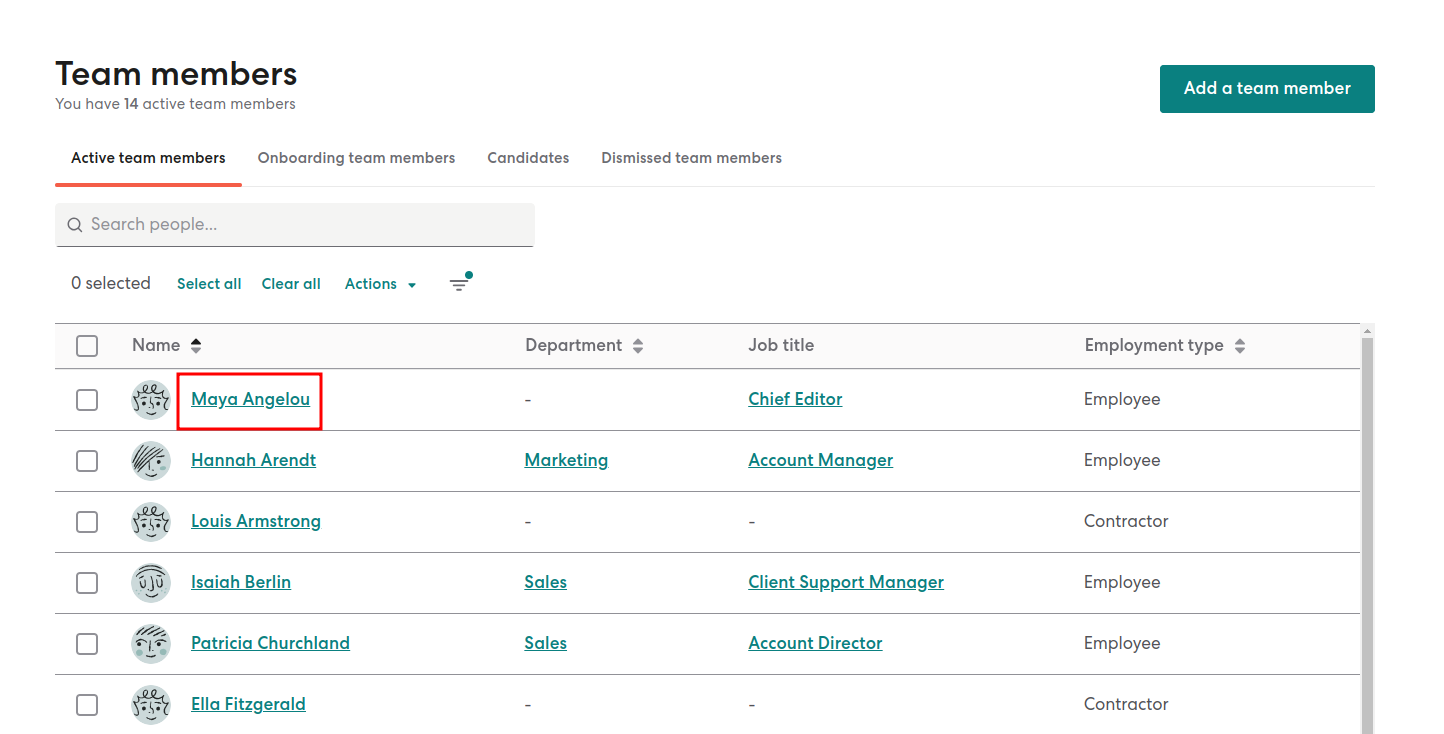Screen dimensions: 1444x734
Task: Open Account Manager job title link
Action: point(820,460)
